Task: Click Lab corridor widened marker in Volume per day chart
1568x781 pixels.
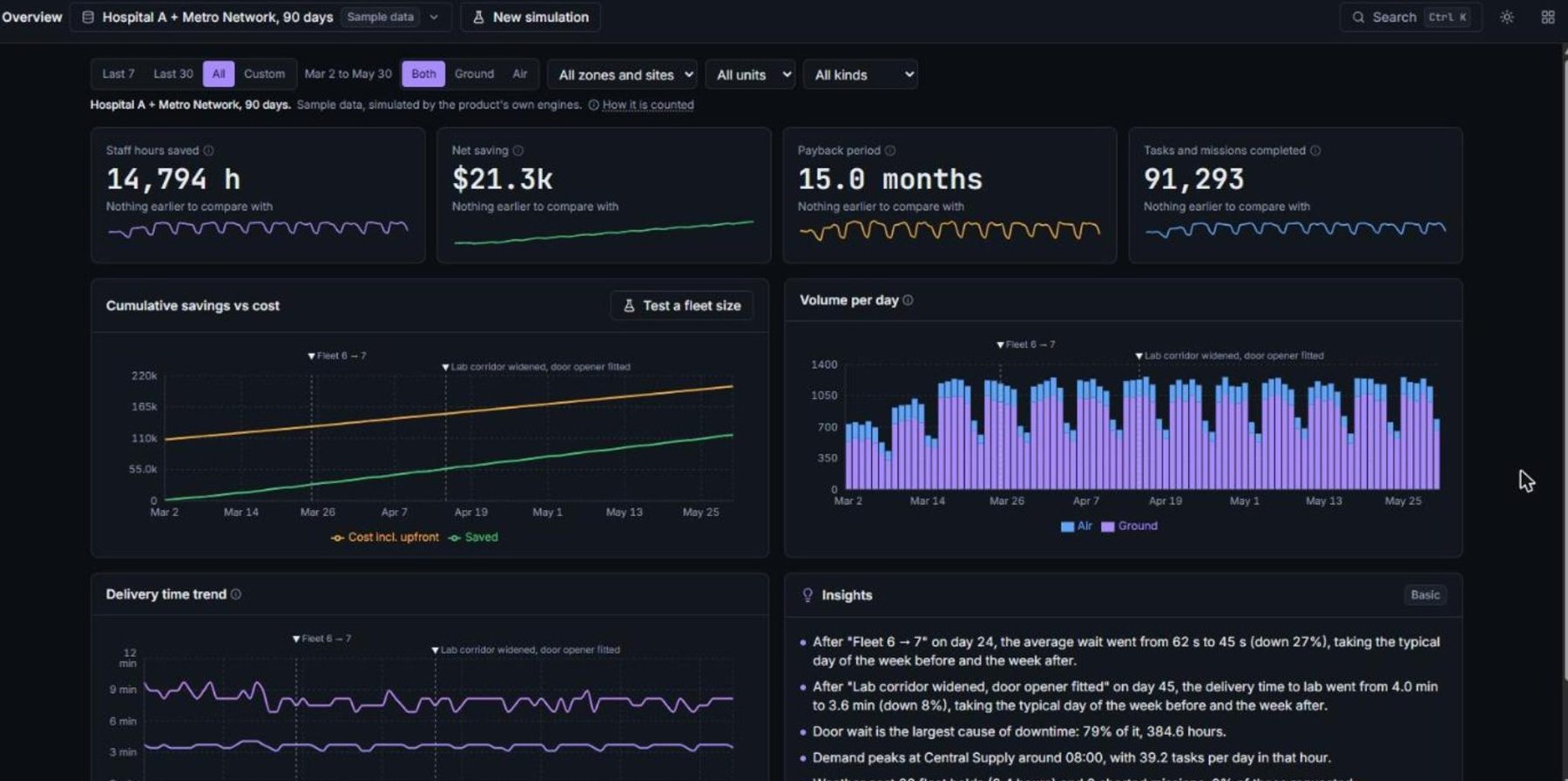Action: (1229, 356)
